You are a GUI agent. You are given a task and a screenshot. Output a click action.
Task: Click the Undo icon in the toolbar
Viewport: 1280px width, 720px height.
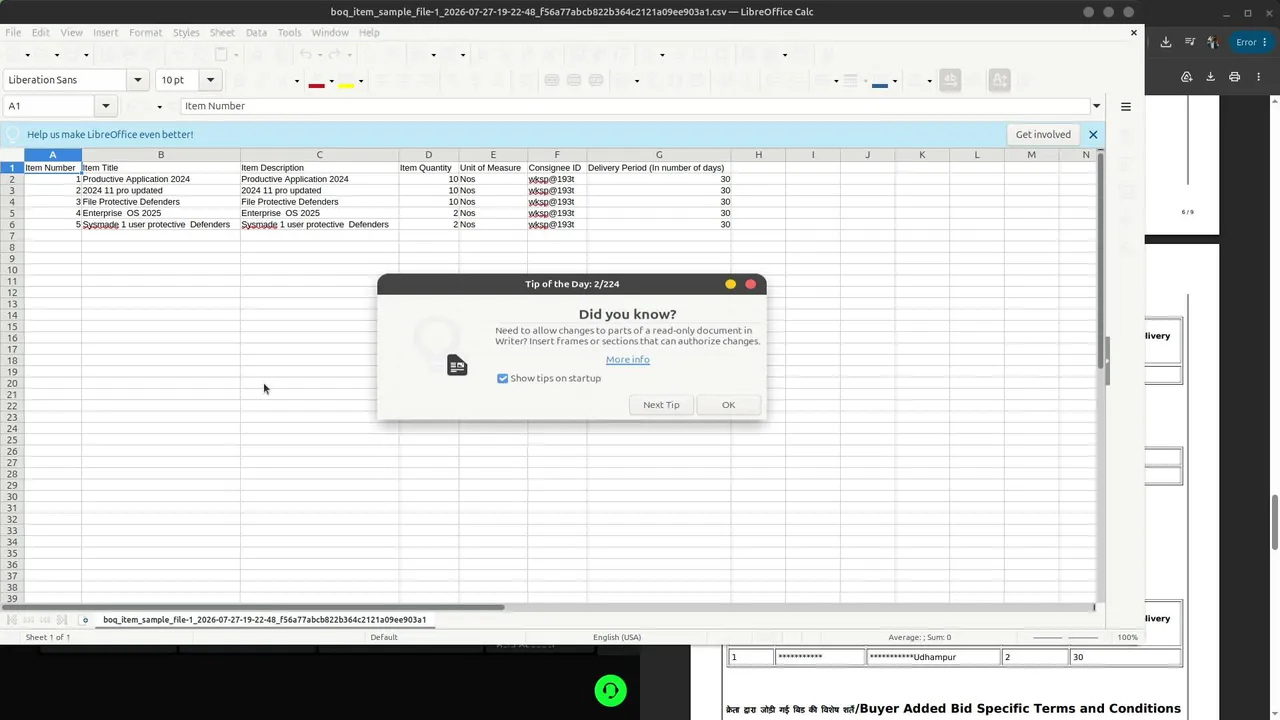(x=307, y=55)
